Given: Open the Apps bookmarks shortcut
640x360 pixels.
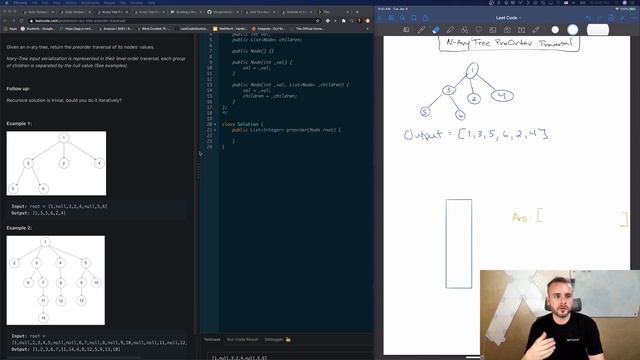Looking at the screenshot, I should (x=10, y=29).
